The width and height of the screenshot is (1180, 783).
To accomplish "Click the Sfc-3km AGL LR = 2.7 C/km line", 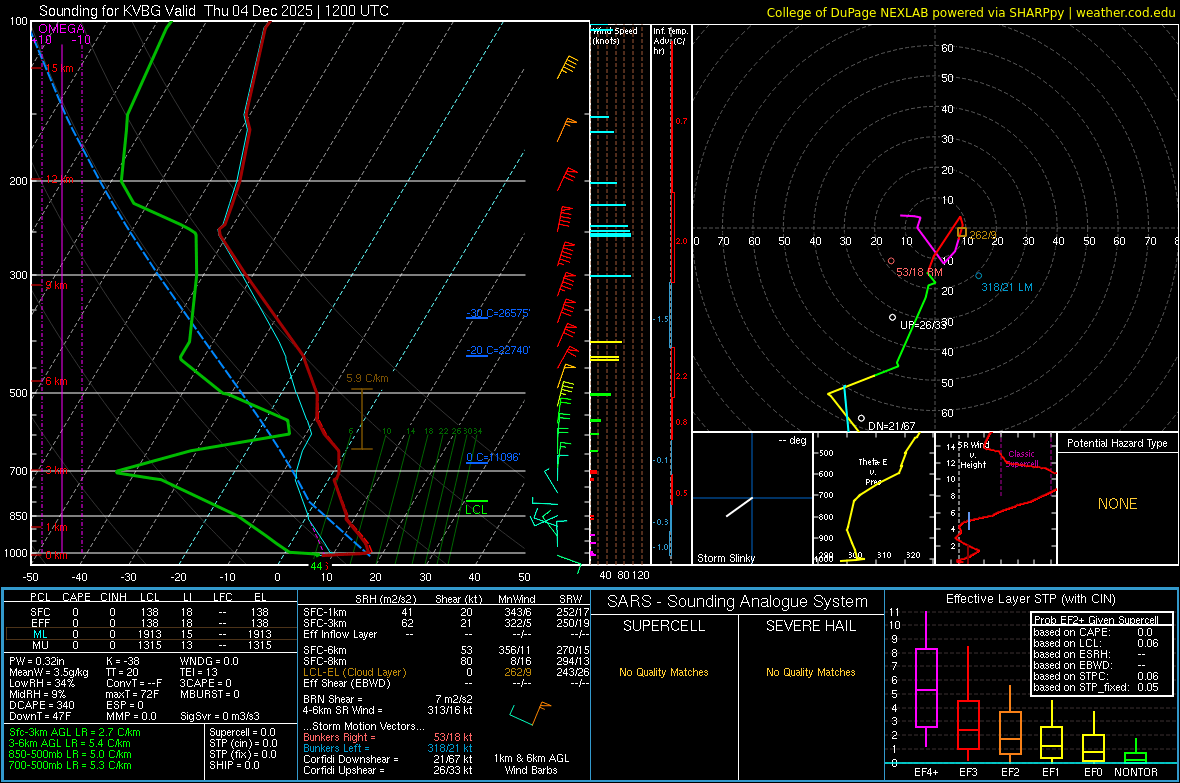I will (75, 732).
